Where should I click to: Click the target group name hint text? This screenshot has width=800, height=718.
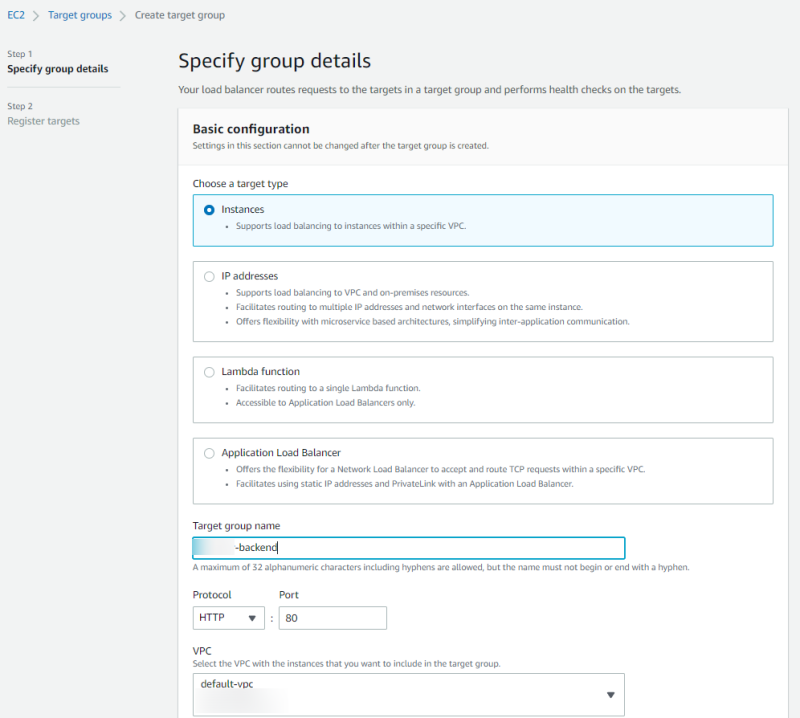point(440,568)
